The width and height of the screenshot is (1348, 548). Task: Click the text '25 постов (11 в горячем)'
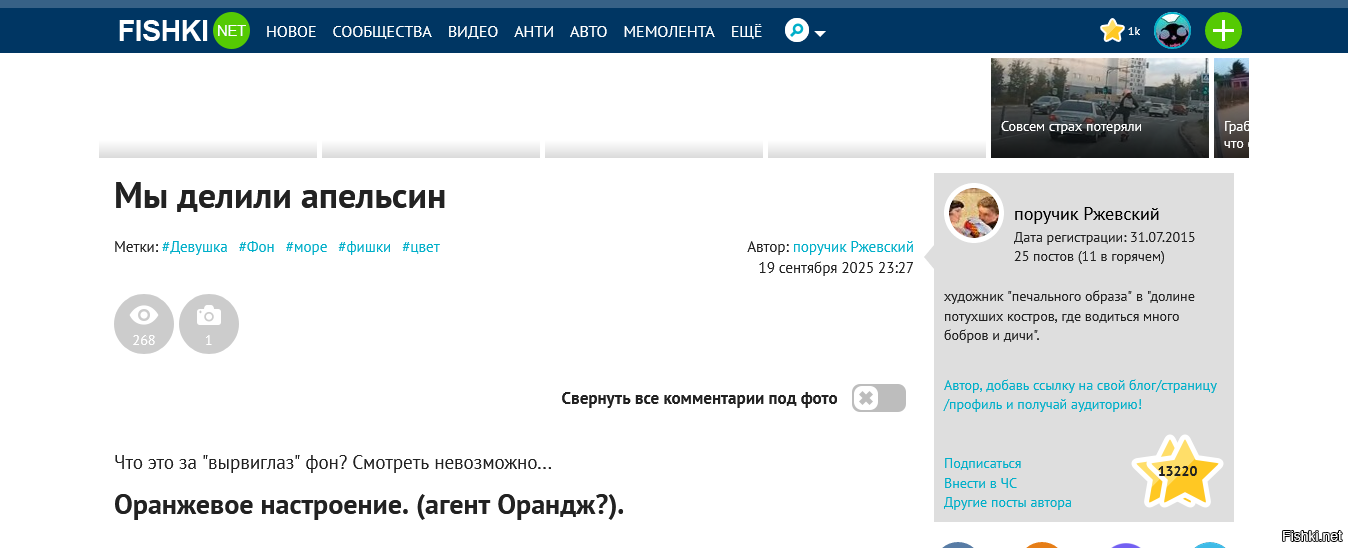click(1089, 257)
